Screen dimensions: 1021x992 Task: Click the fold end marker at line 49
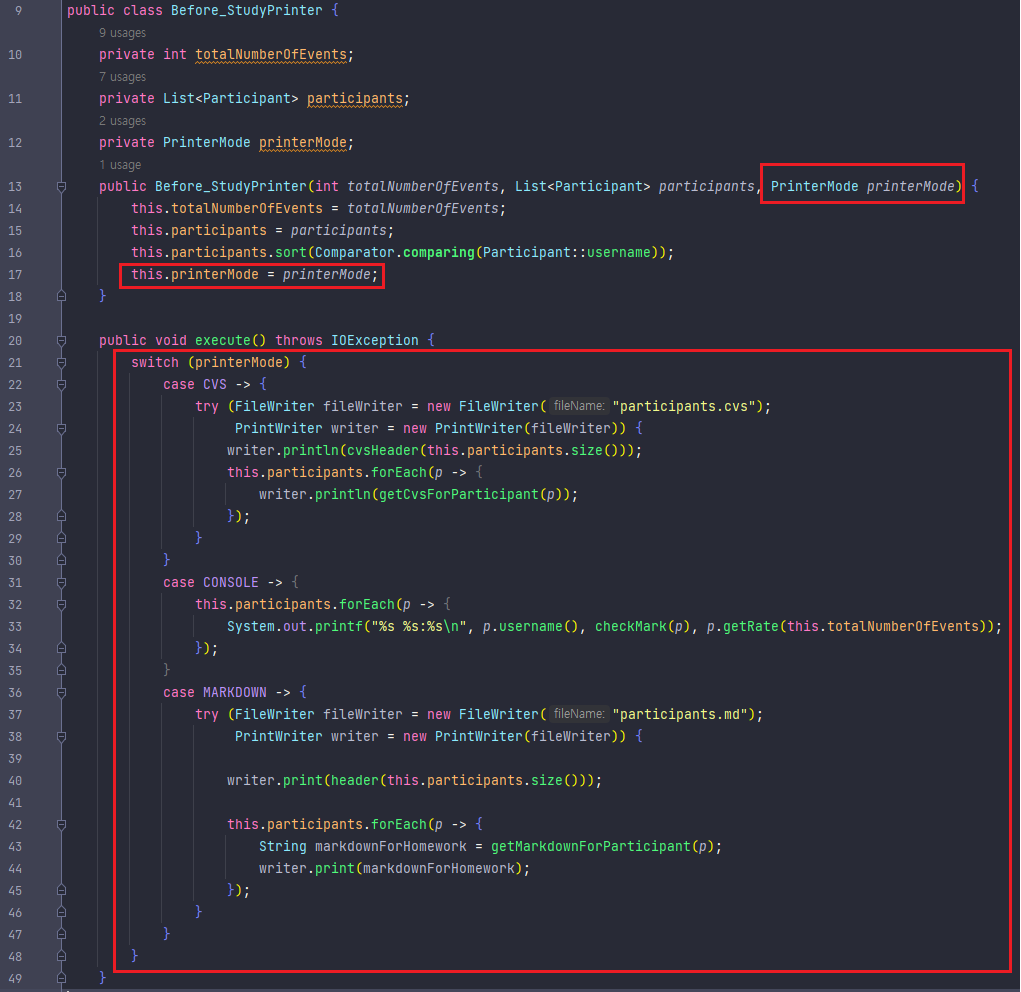click(x=61, y=978)
